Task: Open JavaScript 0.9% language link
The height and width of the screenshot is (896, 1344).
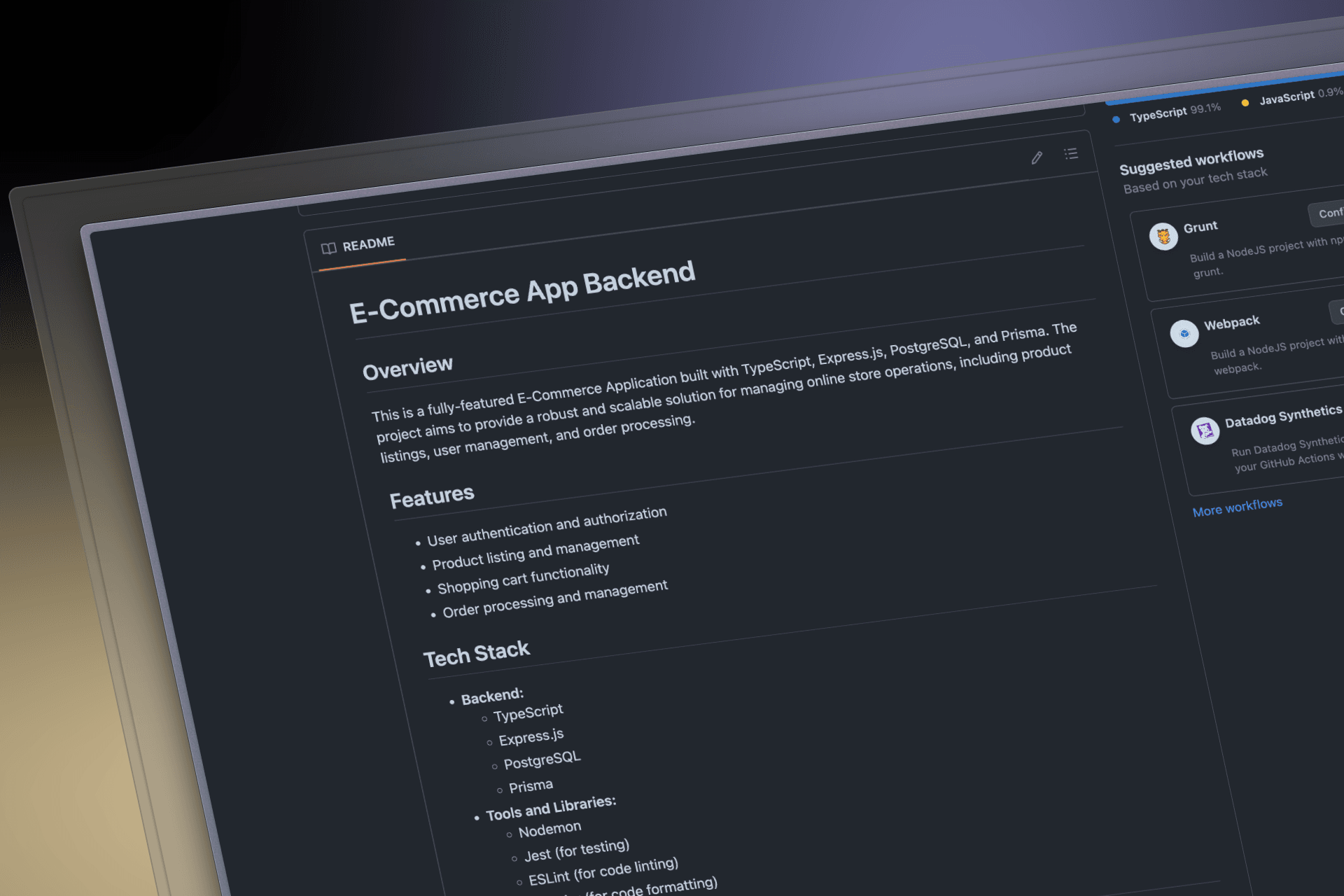Action: point(1300,95)
